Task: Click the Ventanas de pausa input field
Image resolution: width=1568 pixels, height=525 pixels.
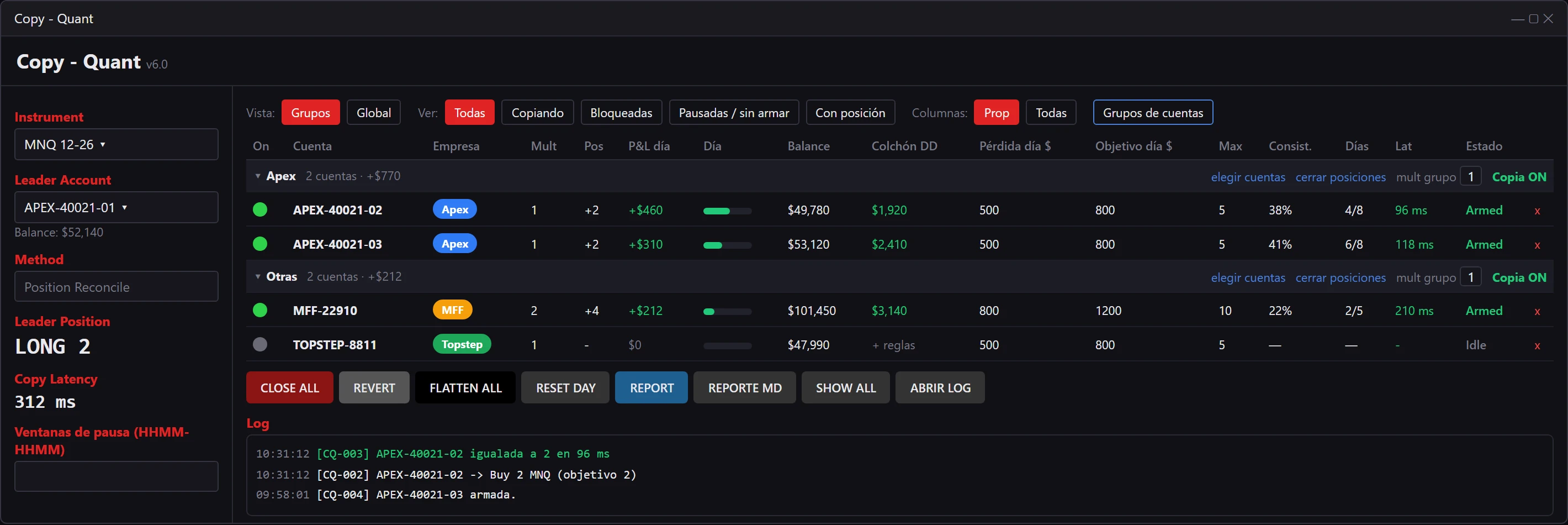Action: (x=116, y=476)
